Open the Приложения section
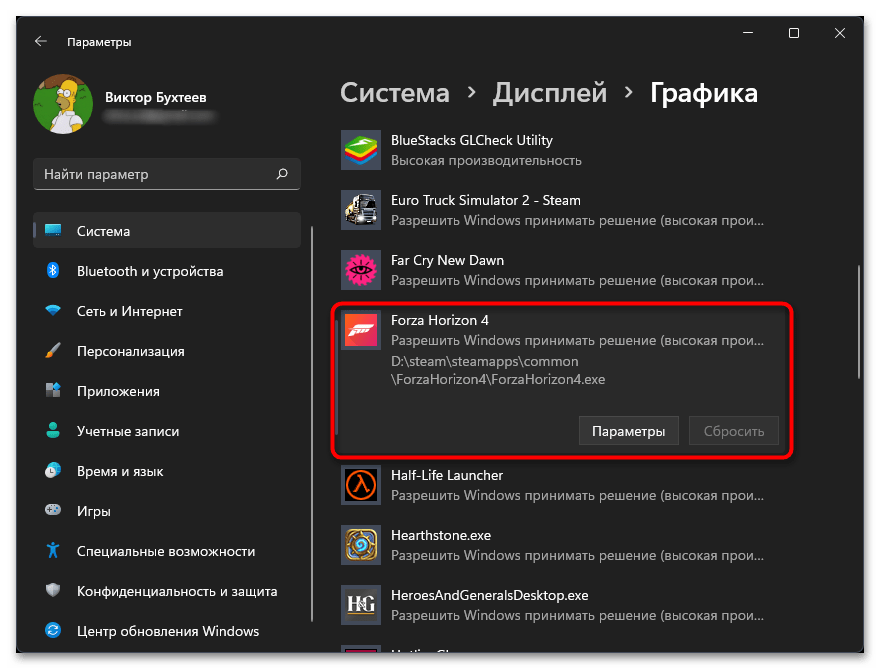880x669 pixels. (x=167, y=391)
